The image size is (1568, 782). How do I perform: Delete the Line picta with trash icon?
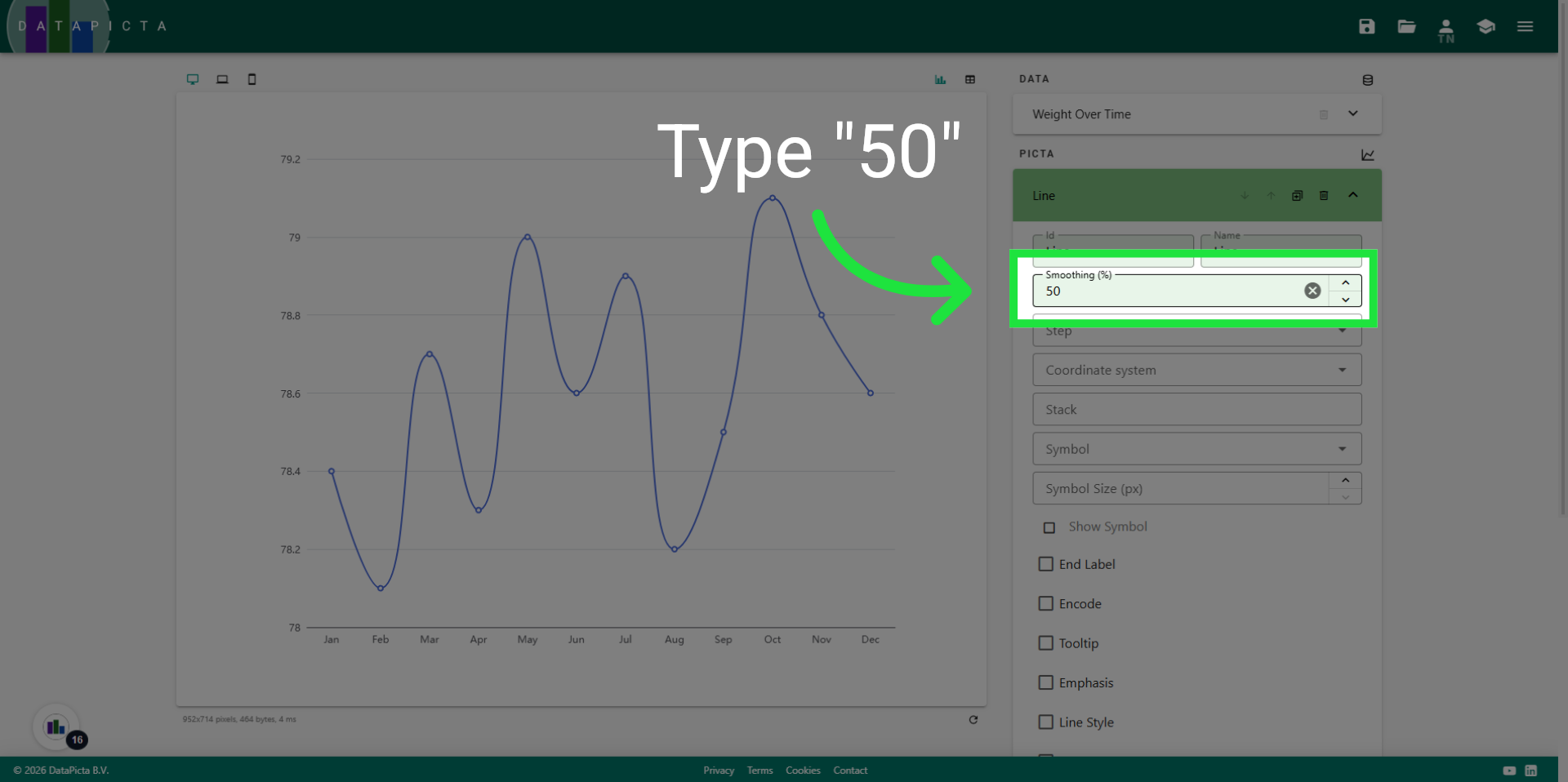click(1324, 196)
